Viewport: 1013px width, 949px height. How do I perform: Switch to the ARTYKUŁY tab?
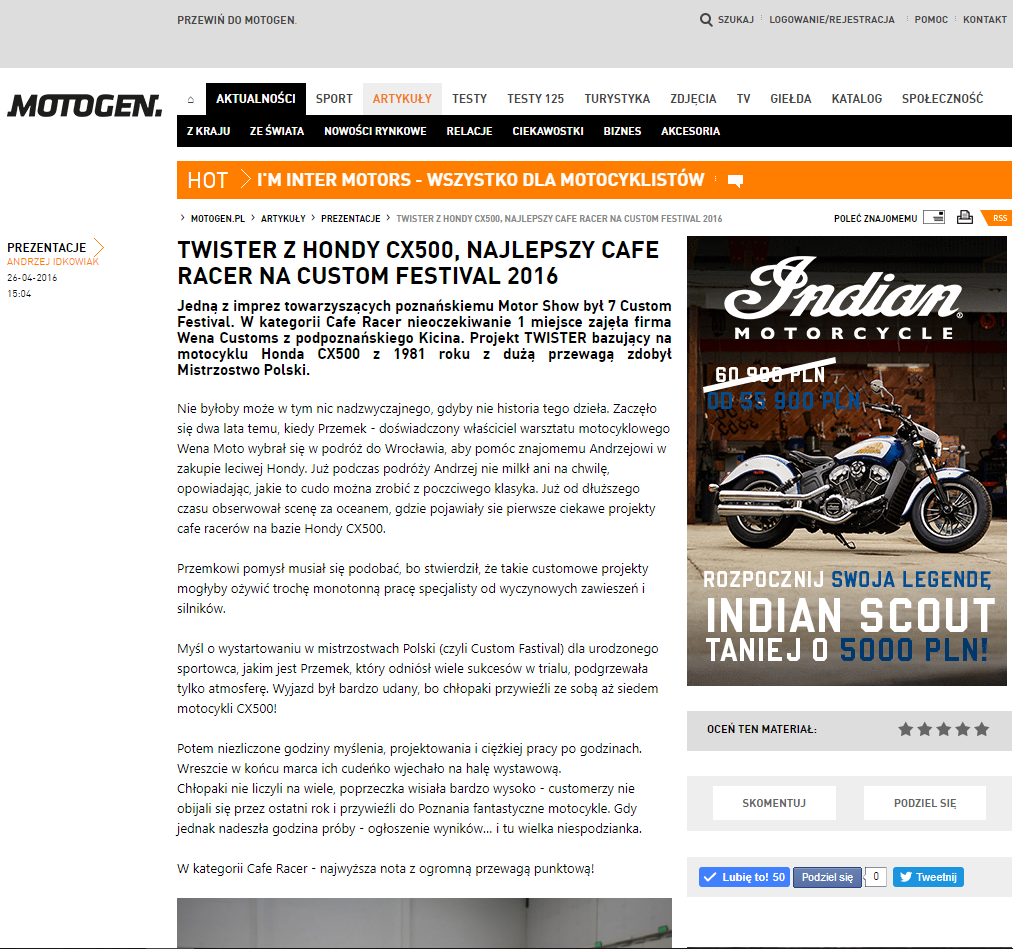[402, 99]
